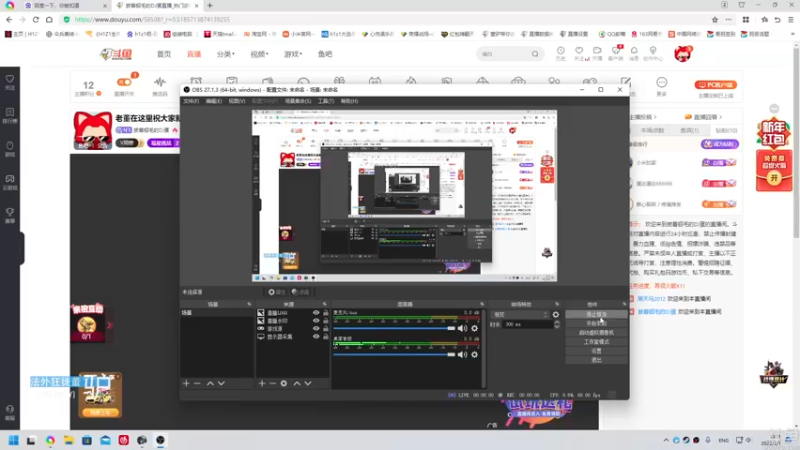Image resolution: width=800 pixels, height=450 pixels.
Task: Toggle the lock for the game source row
Action: click(326, 329)
